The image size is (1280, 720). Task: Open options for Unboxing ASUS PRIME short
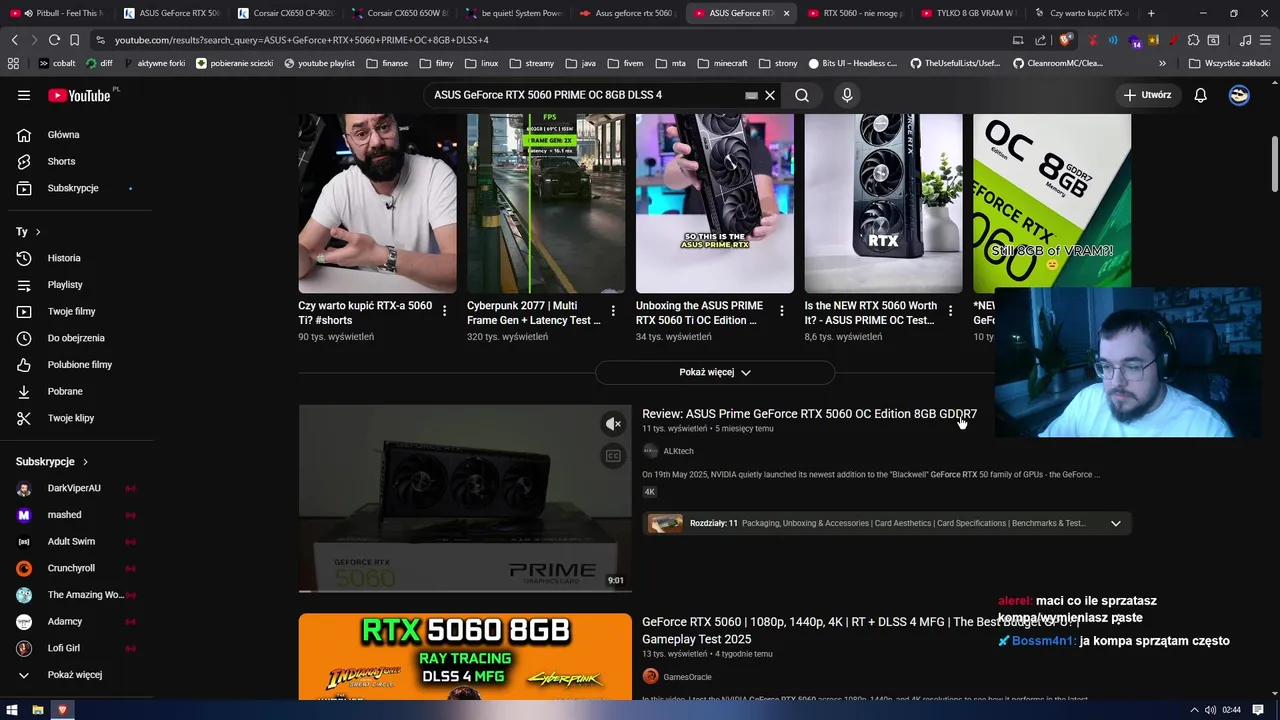782,311
